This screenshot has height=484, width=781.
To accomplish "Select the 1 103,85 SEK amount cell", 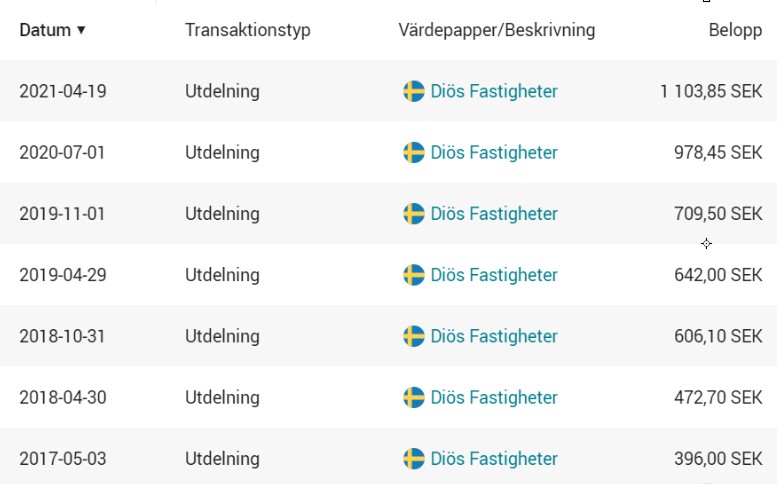I will [x=711, y=92].
